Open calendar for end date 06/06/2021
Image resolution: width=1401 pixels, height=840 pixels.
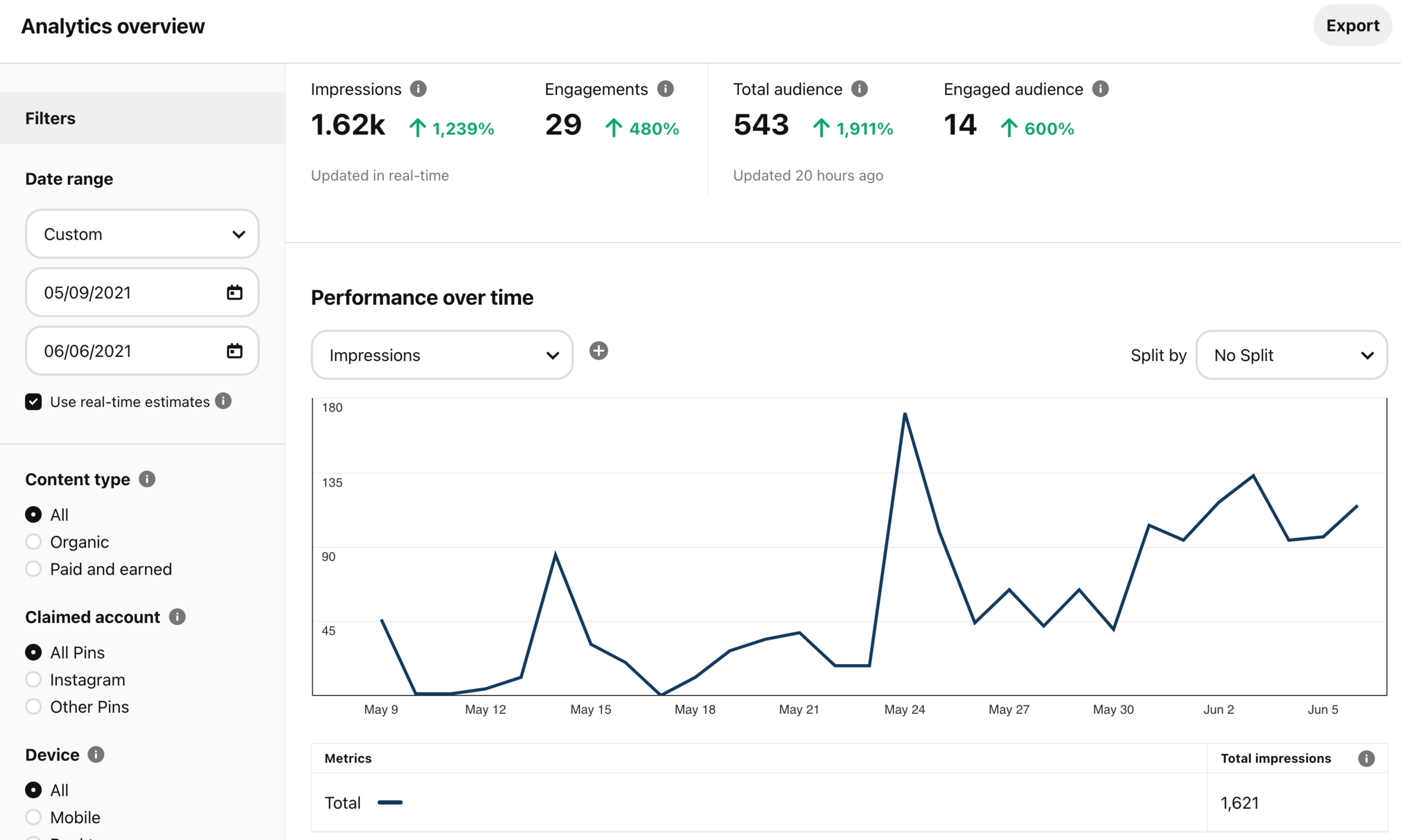tap(234, 351)
